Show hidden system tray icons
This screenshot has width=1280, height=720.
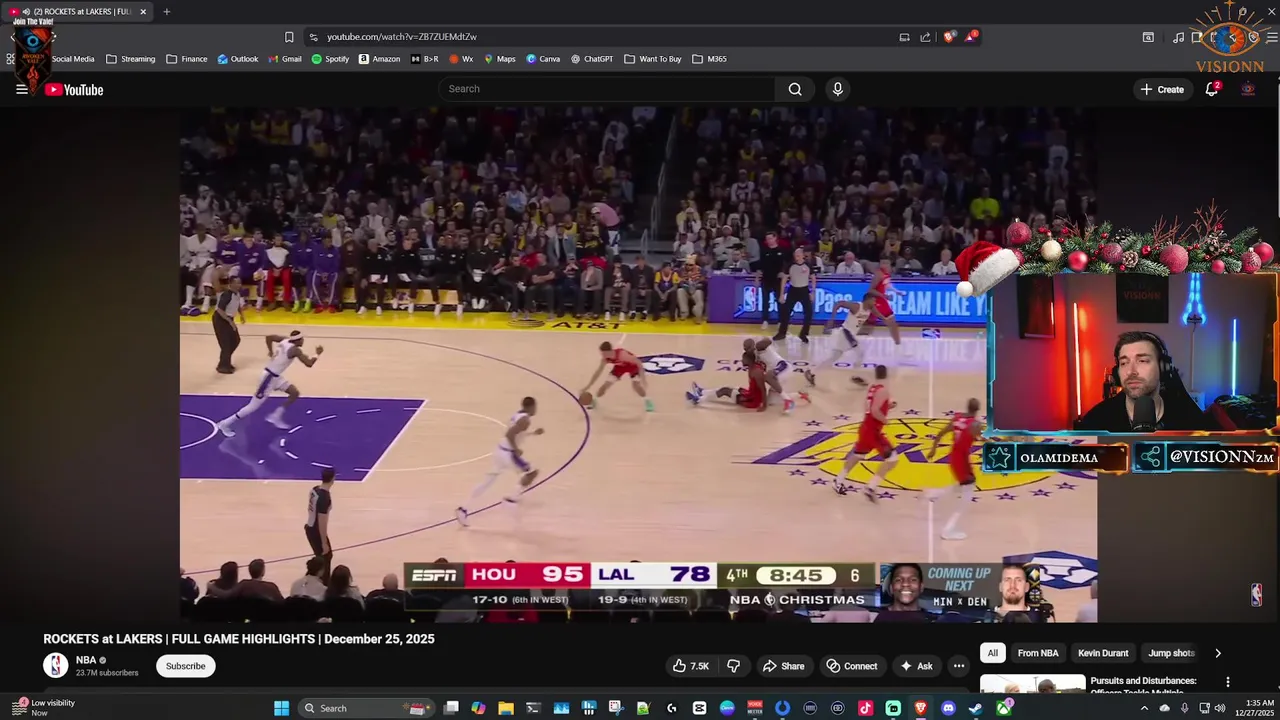coord(1144,708)
